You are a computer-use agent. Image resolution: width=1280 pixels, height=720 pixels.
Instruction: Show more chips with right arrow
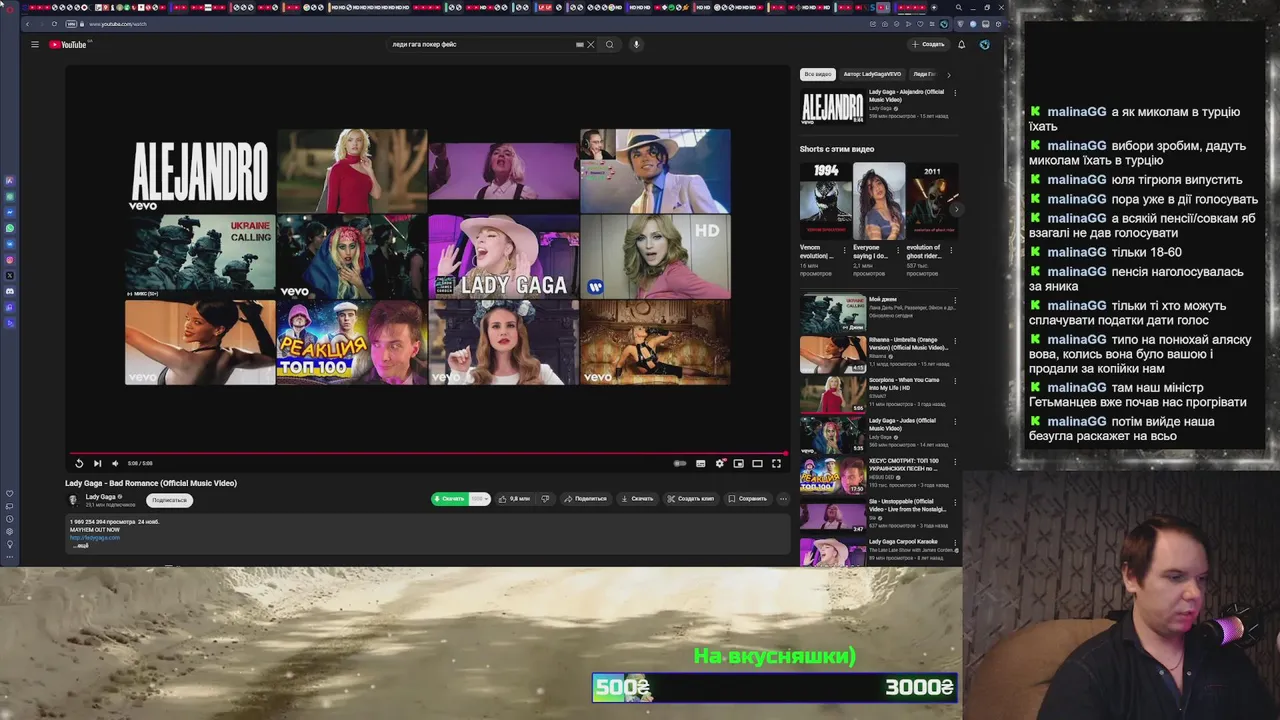pos(948,74)
